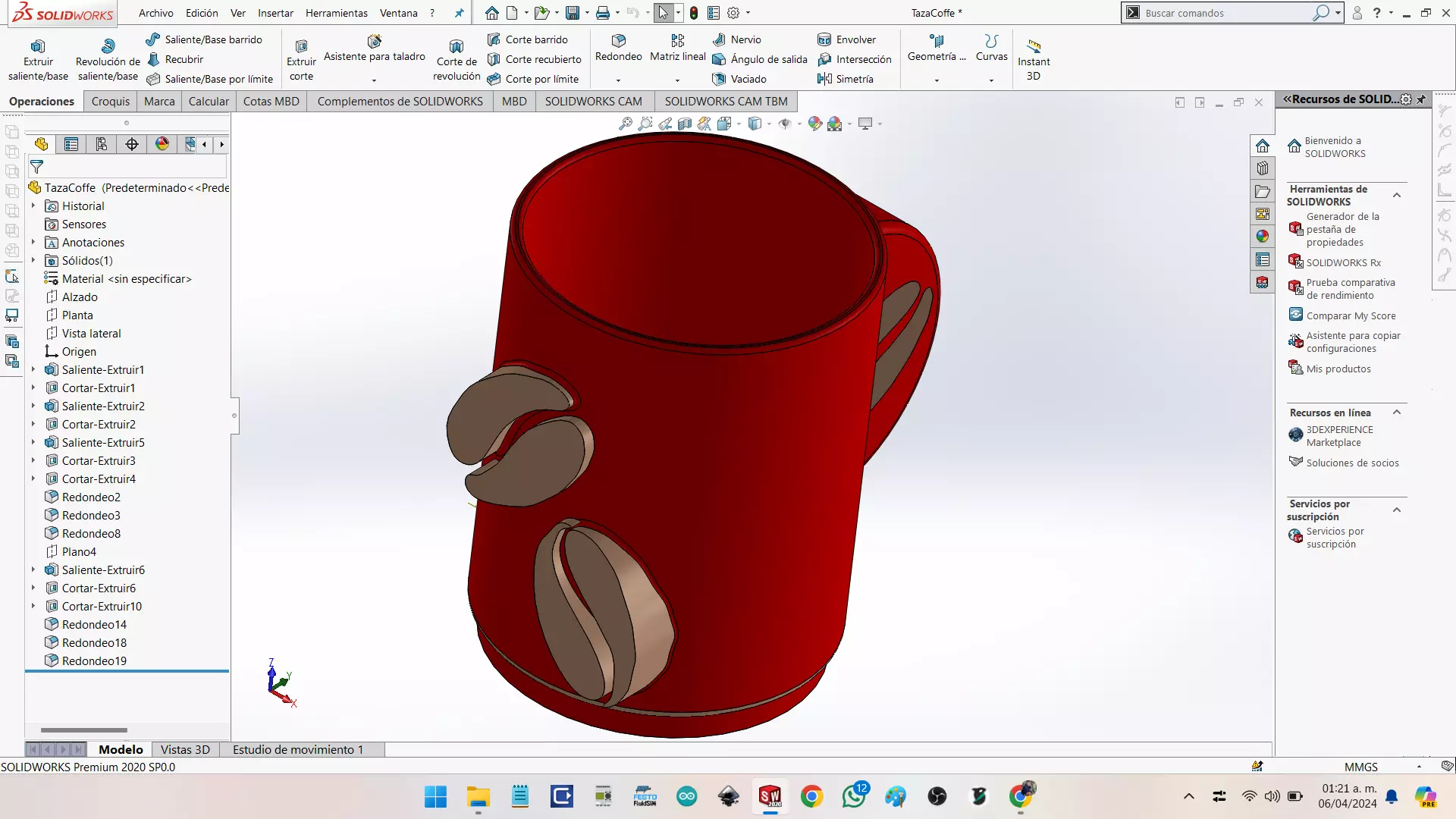
Task: Open PropertyManager tab icon
Action: click(71, 144)
